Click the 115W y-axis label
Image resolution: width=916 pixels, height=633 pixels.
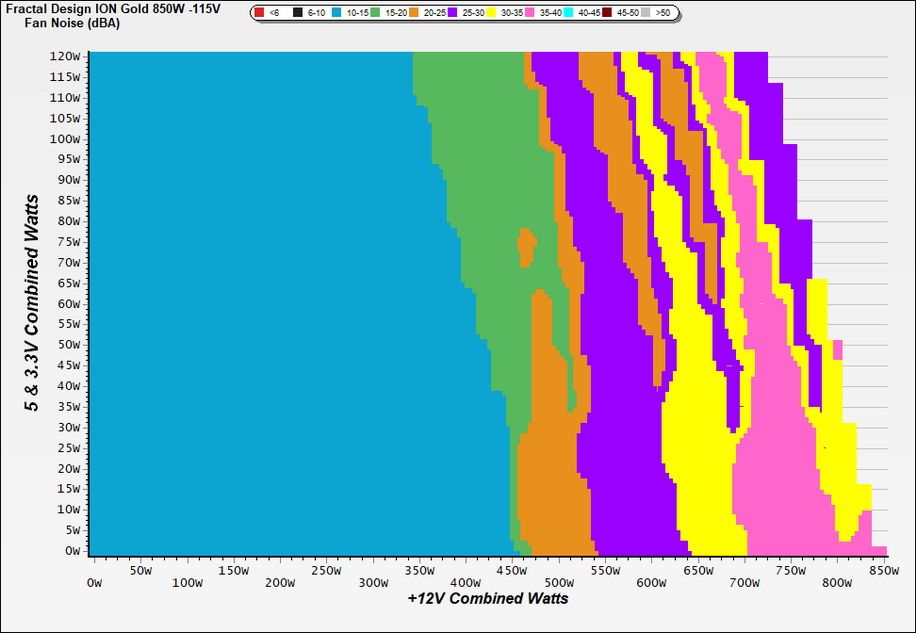tap(65, 77)
